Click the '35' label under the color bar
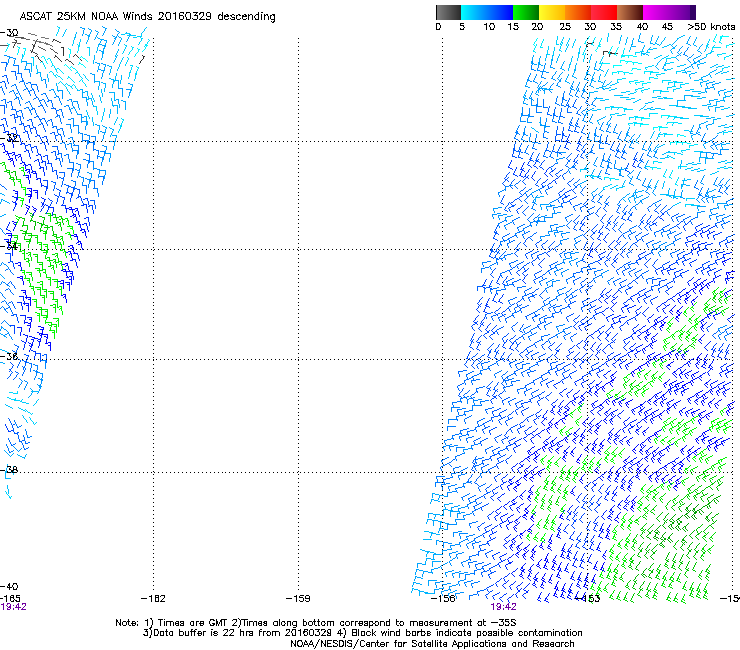The image size is (740, 650). tap(616, 27)
